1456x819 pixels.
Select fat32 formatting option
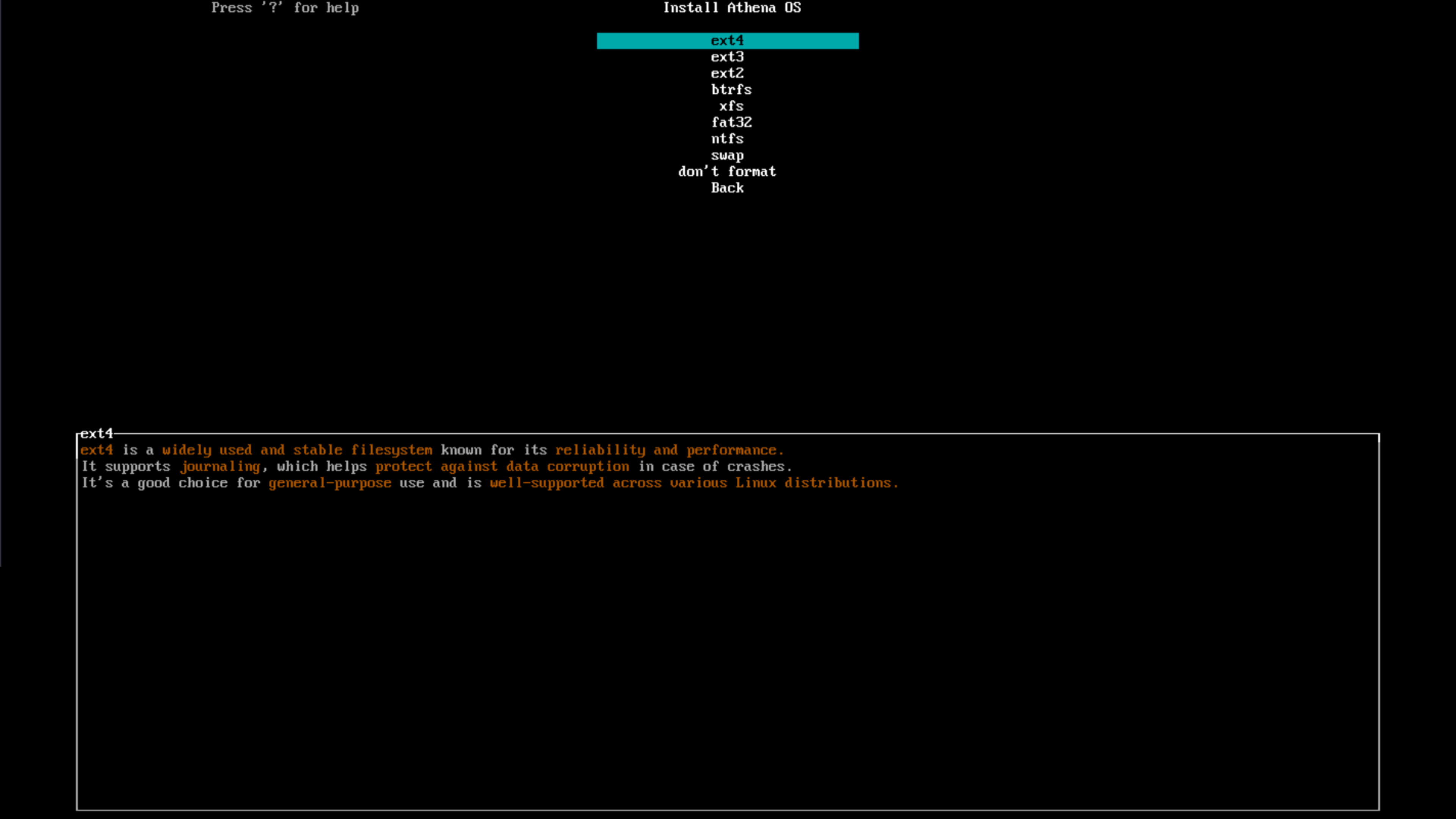[731, 122]
